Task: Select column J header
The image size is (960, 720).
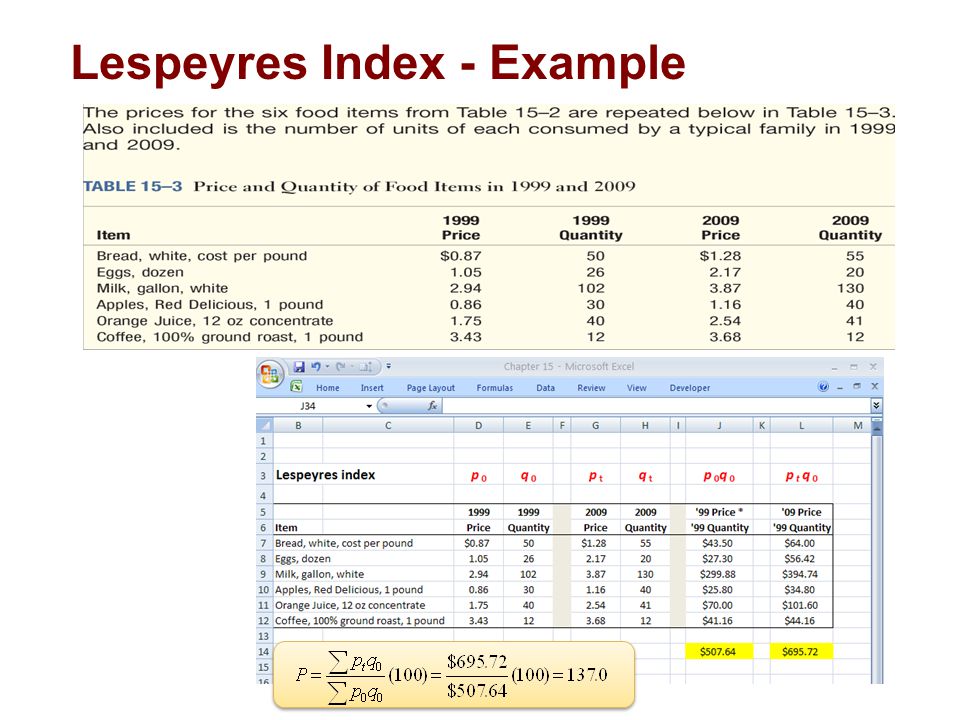Action: [719, 425]
